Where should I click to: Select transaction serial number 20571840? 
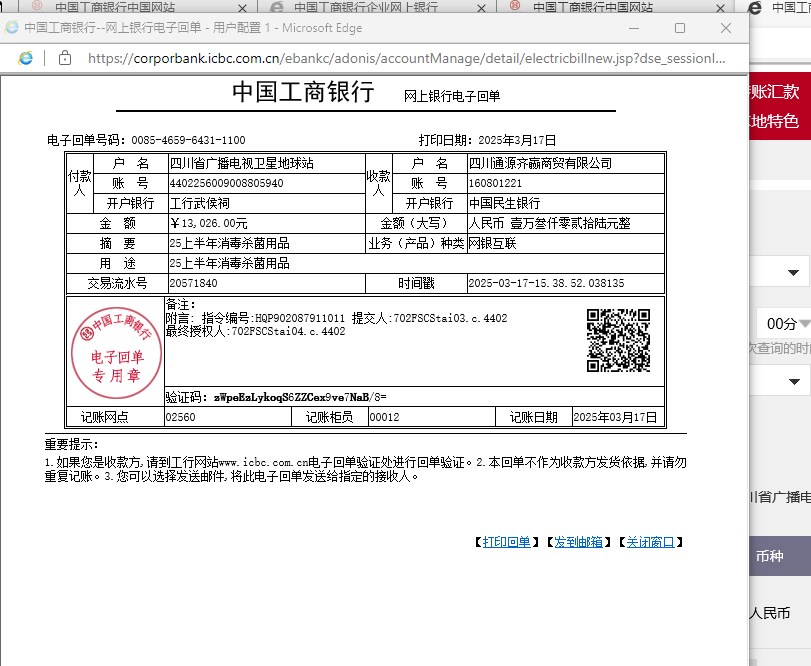click(x=193, y=283)
